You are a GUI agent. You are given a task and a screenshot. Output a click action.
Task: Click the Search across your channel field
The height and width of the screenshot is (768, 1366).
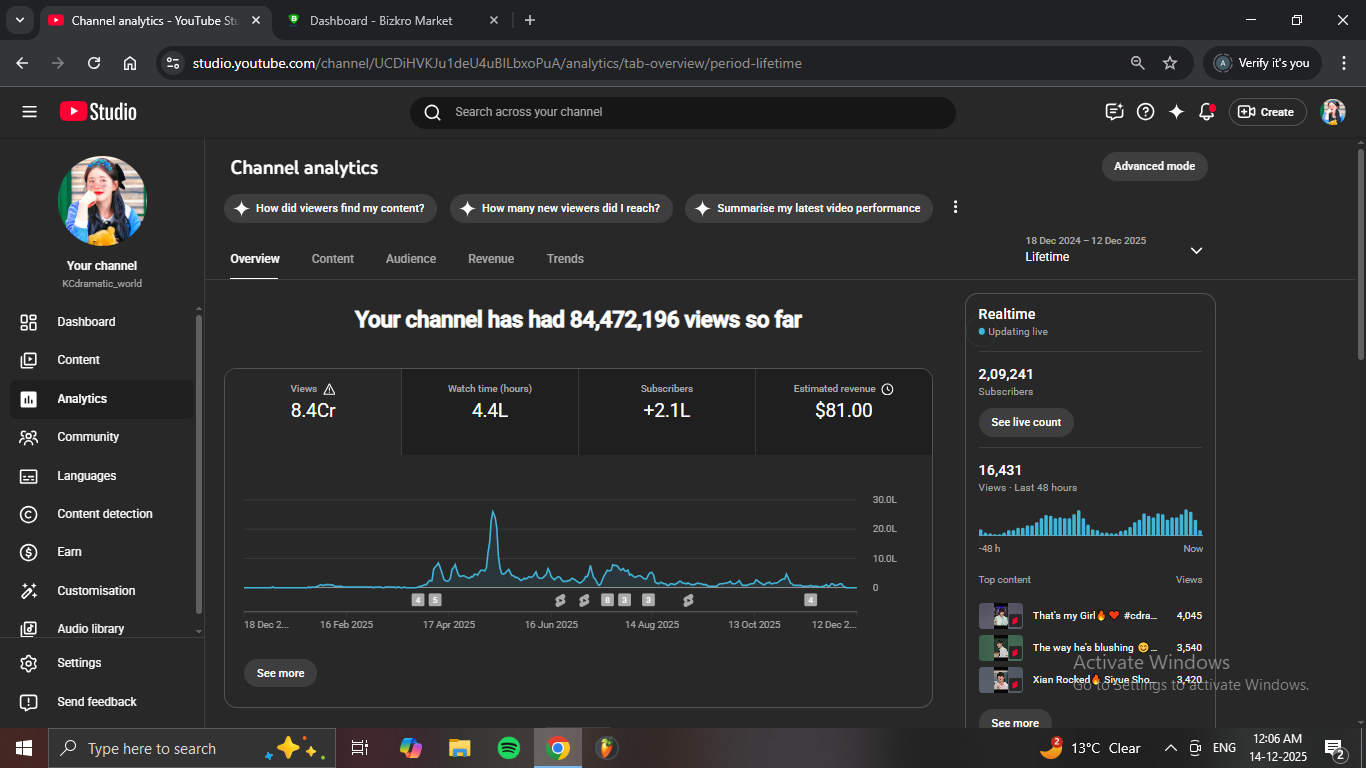pyautogui.click(x=682, y=112)
